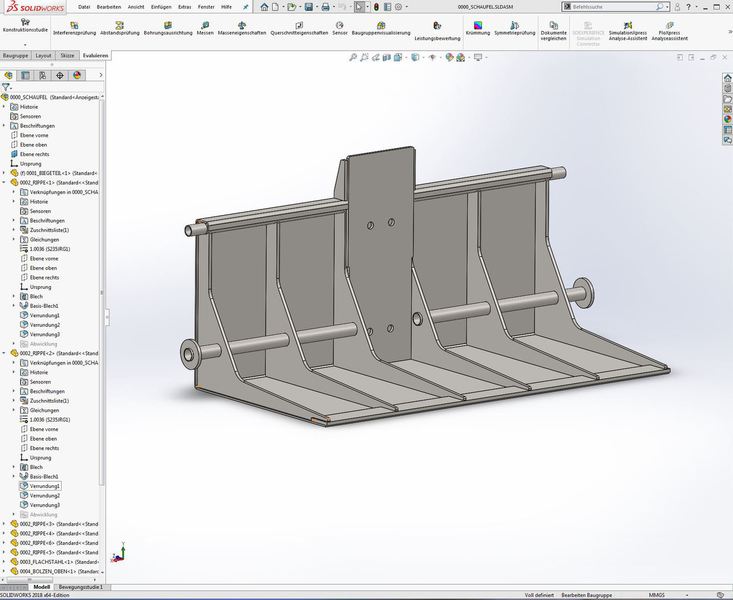Open the Bearbeiten menu
This screenshot has height=600, width=733.
click(x=109, y=7)
